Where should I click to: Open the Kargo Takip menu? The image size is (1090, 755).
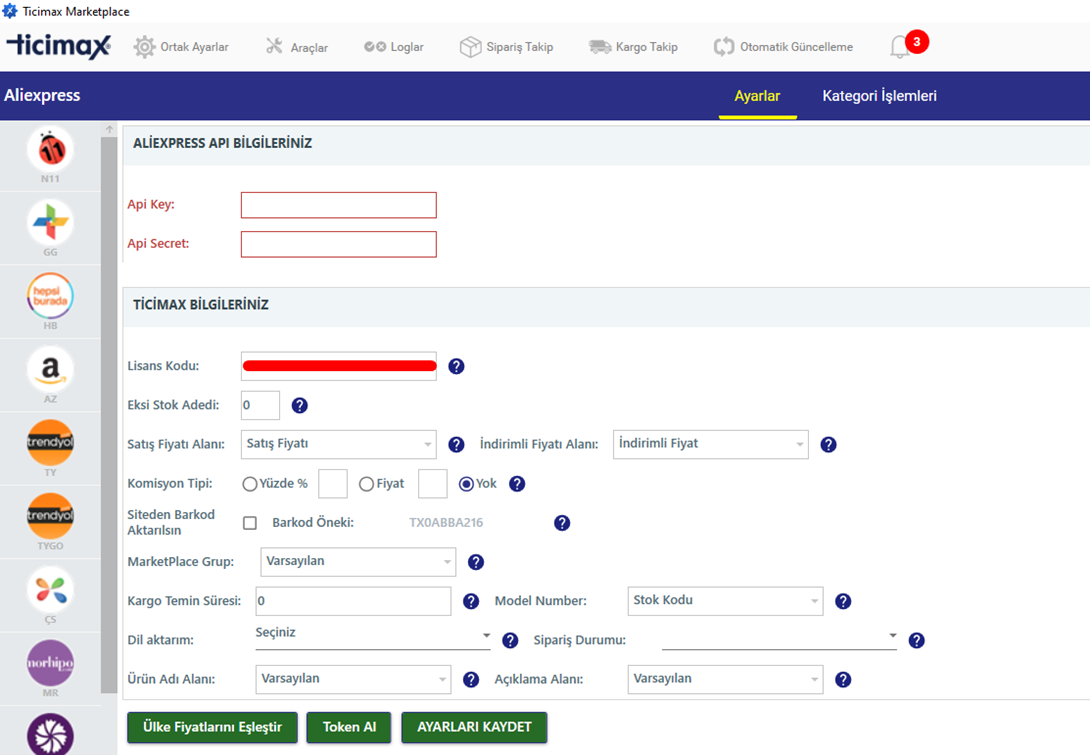[633, 47]
